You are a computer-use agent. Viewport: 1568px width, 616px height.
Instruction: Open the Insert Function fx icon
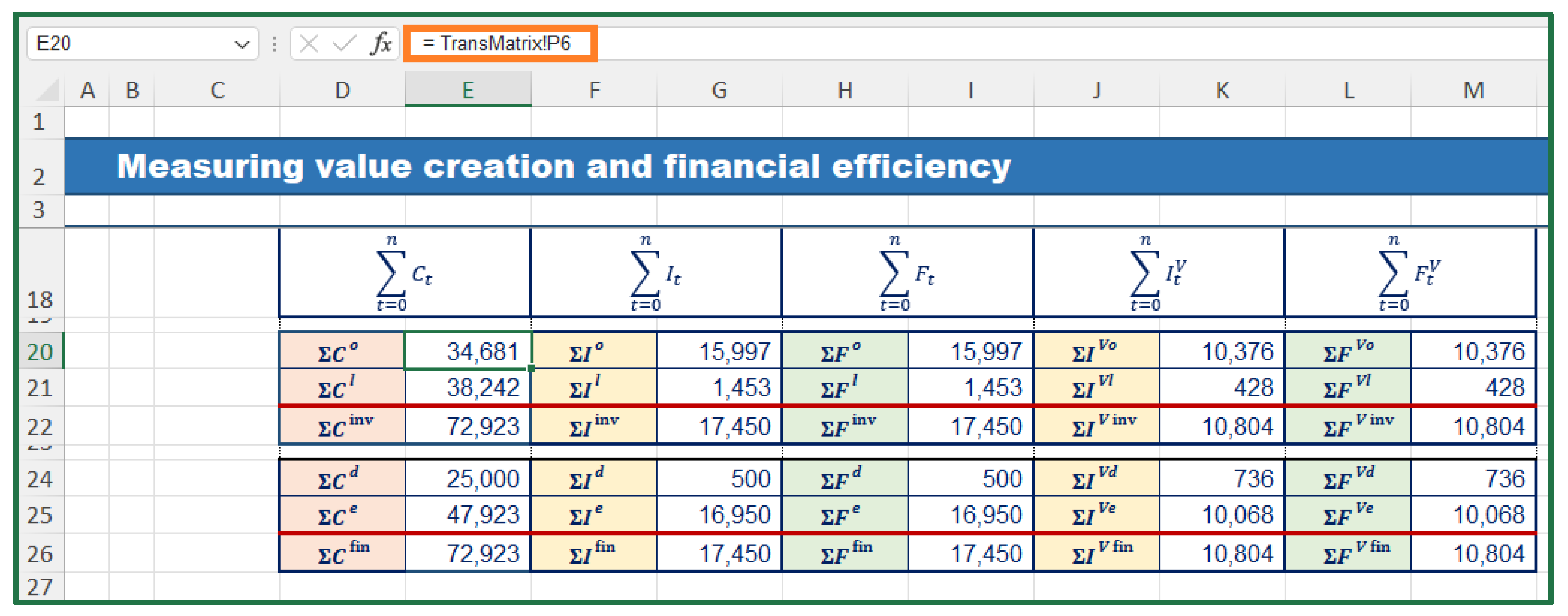pyautogui.click(x=381, y=44)
